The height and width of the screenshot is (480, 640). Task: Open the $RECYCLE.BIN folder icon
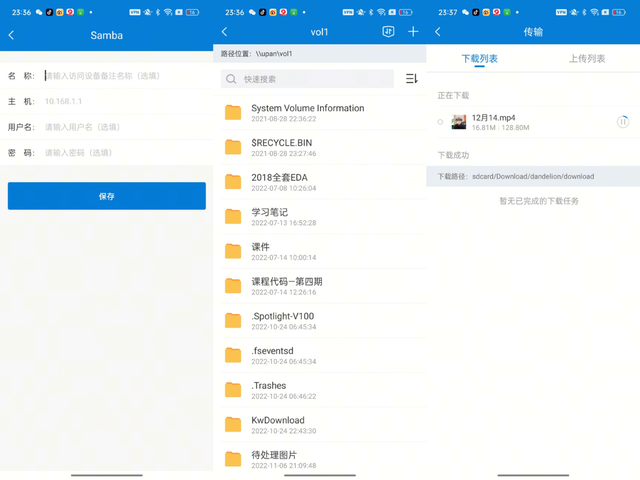(x=233, y=147)
